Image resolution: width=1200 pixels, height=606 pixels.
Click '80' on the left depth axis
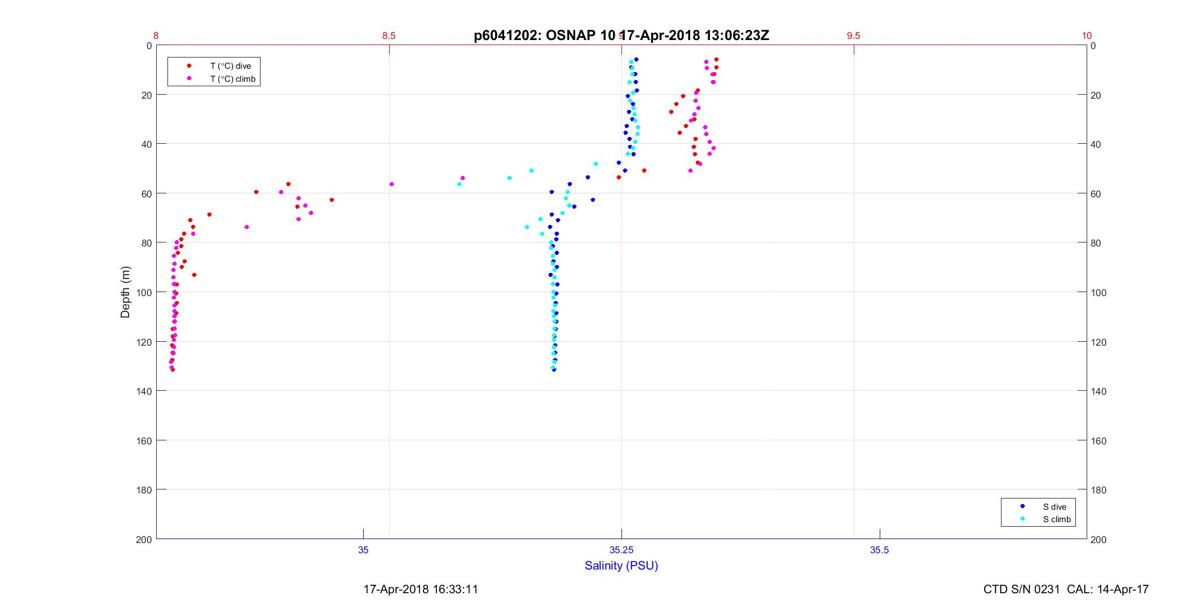[146, 243]
